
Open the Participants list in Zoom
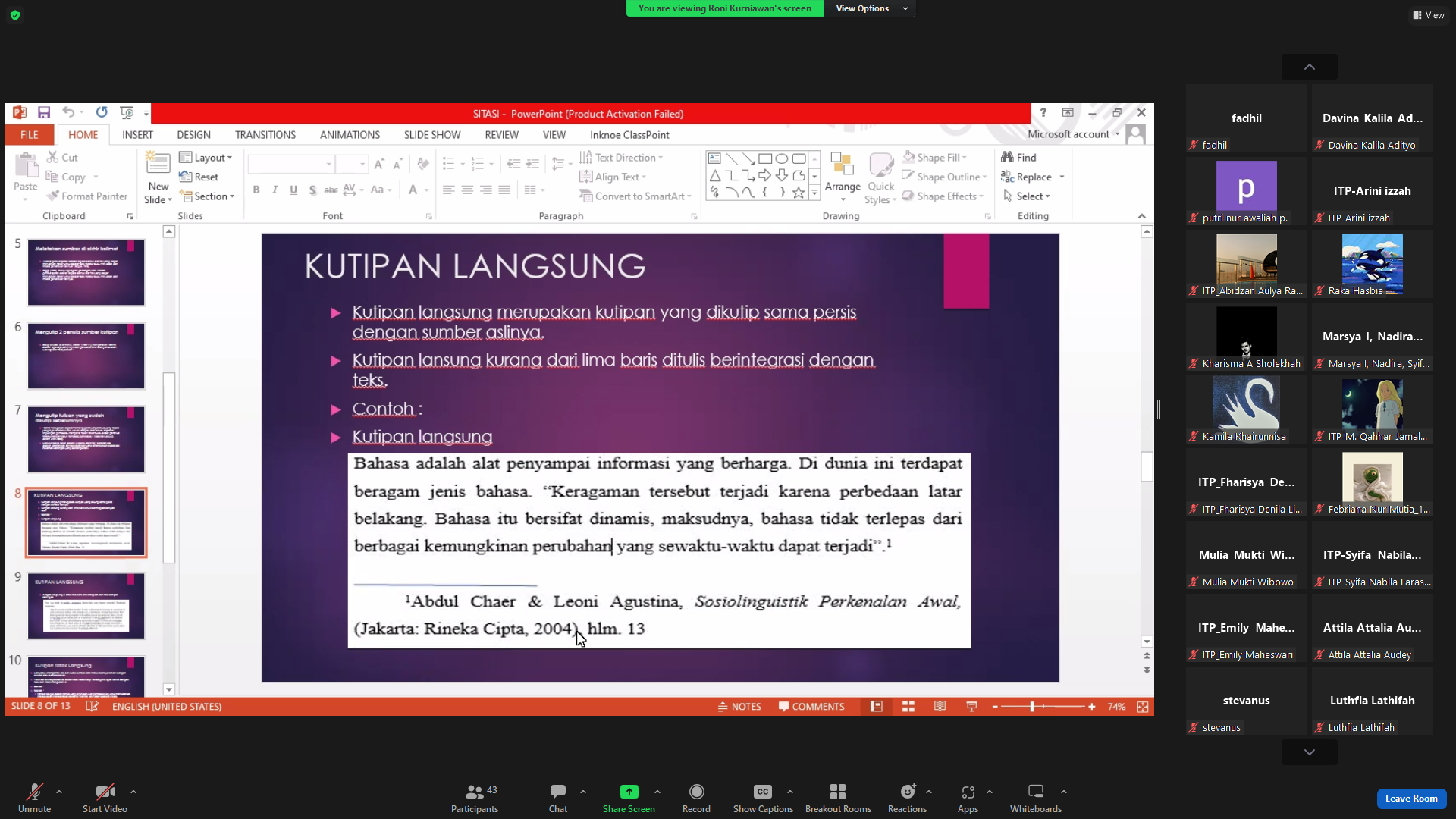point(475,799)
